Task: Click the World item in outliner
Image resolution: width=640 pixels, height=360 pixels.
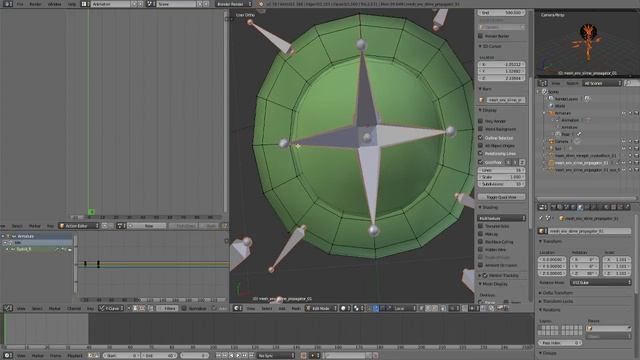Action: pos(560,106)
